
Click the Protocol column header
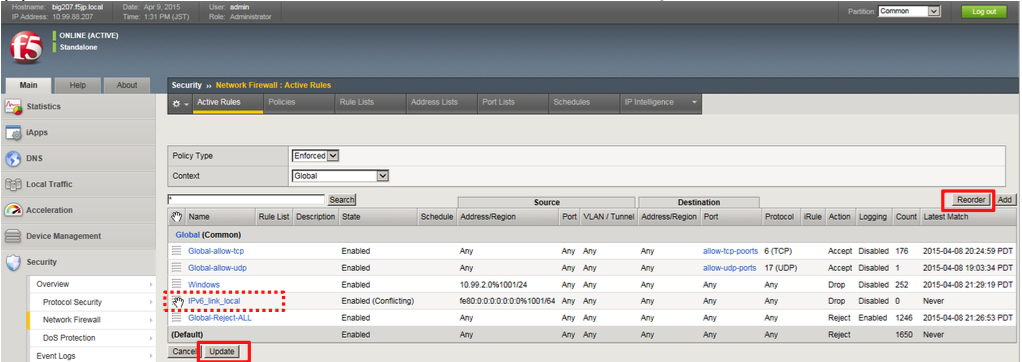(x=779, y=217)
